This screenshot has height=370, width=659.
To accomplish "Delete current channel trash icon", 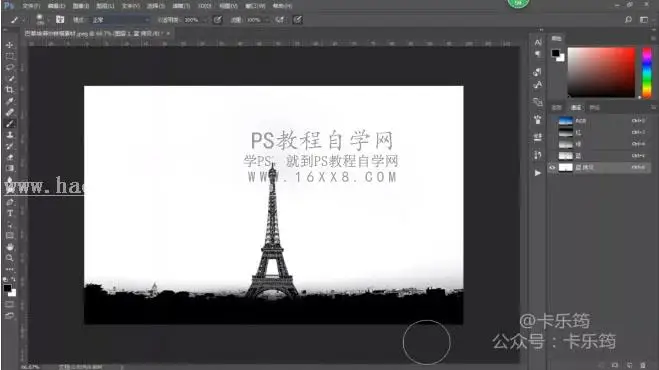I will pyautogui.click(x=643, y=365).
